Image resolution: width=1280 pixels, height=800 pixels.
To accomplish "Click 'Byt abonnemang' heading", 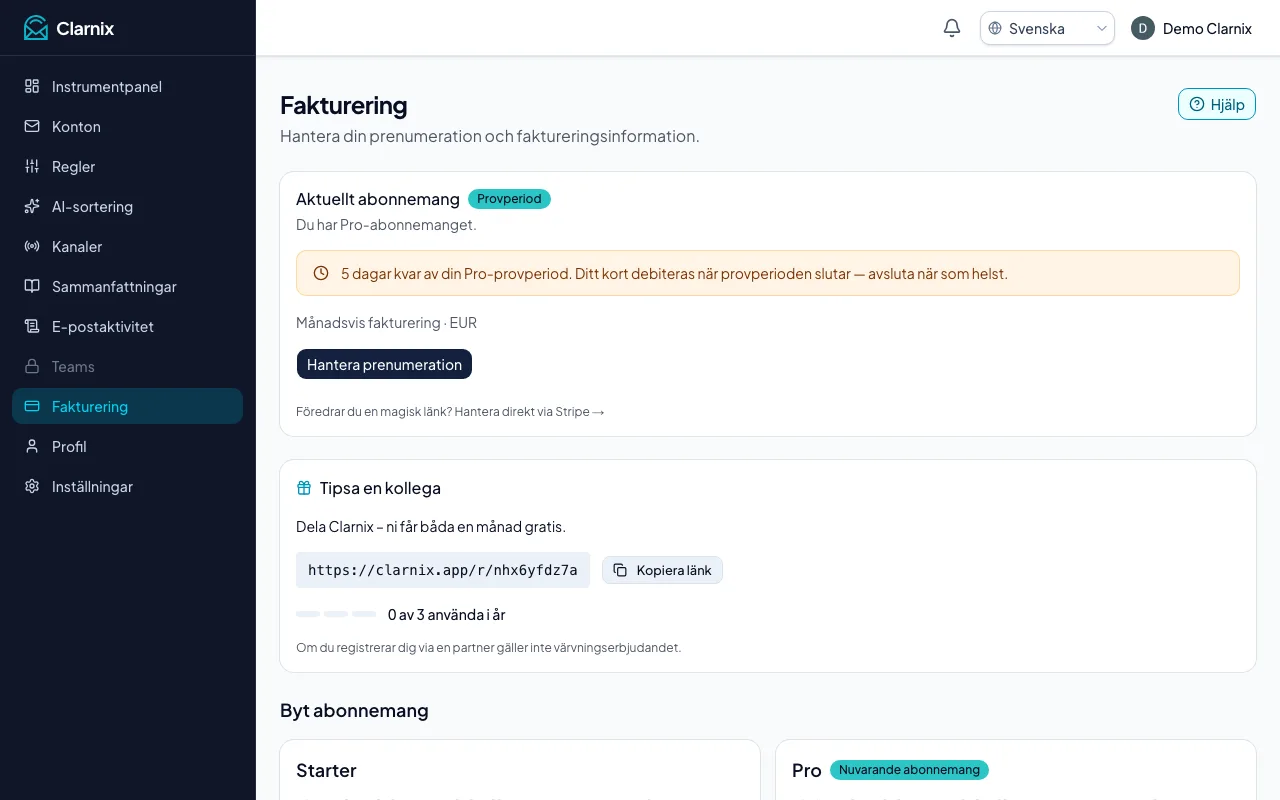I will (x=354, y=710).
